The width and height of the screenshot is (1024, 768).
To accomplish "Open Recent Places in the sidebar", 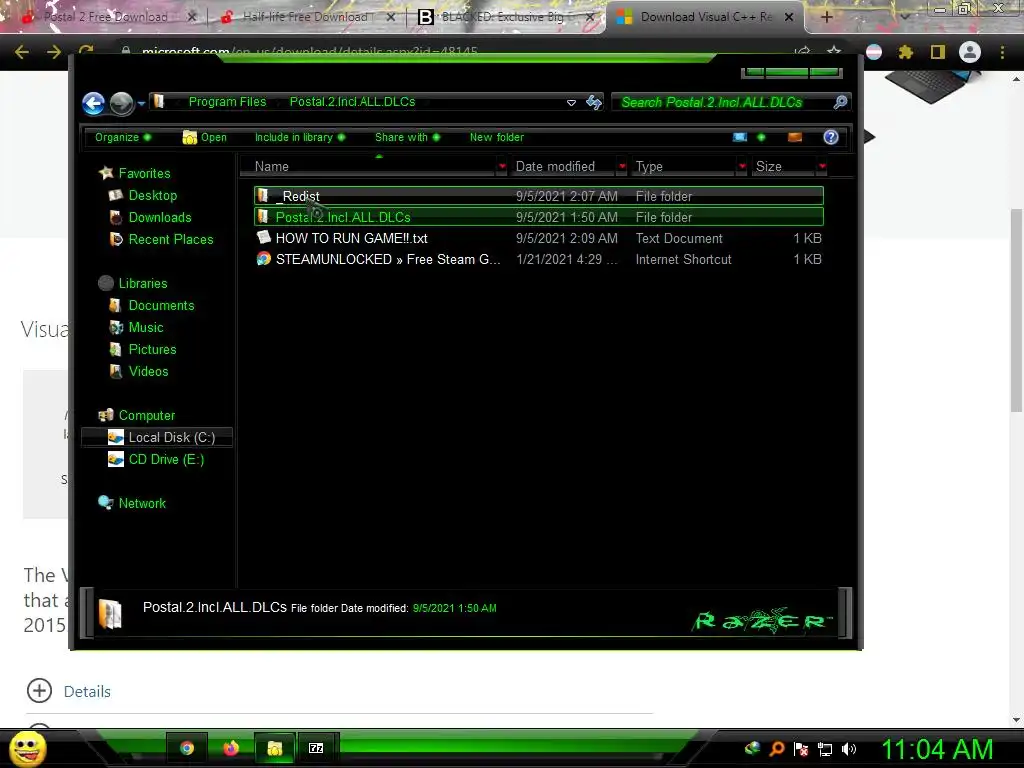I will (x=171, y=240).
